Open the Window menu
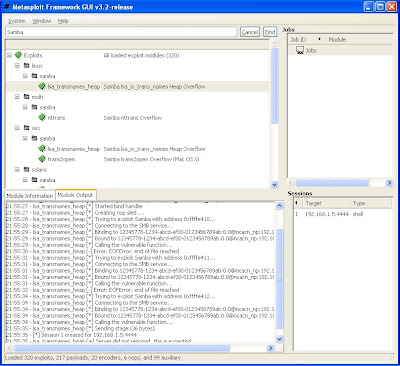The height and width of the screenshot is (366, 400). (42, 21)
